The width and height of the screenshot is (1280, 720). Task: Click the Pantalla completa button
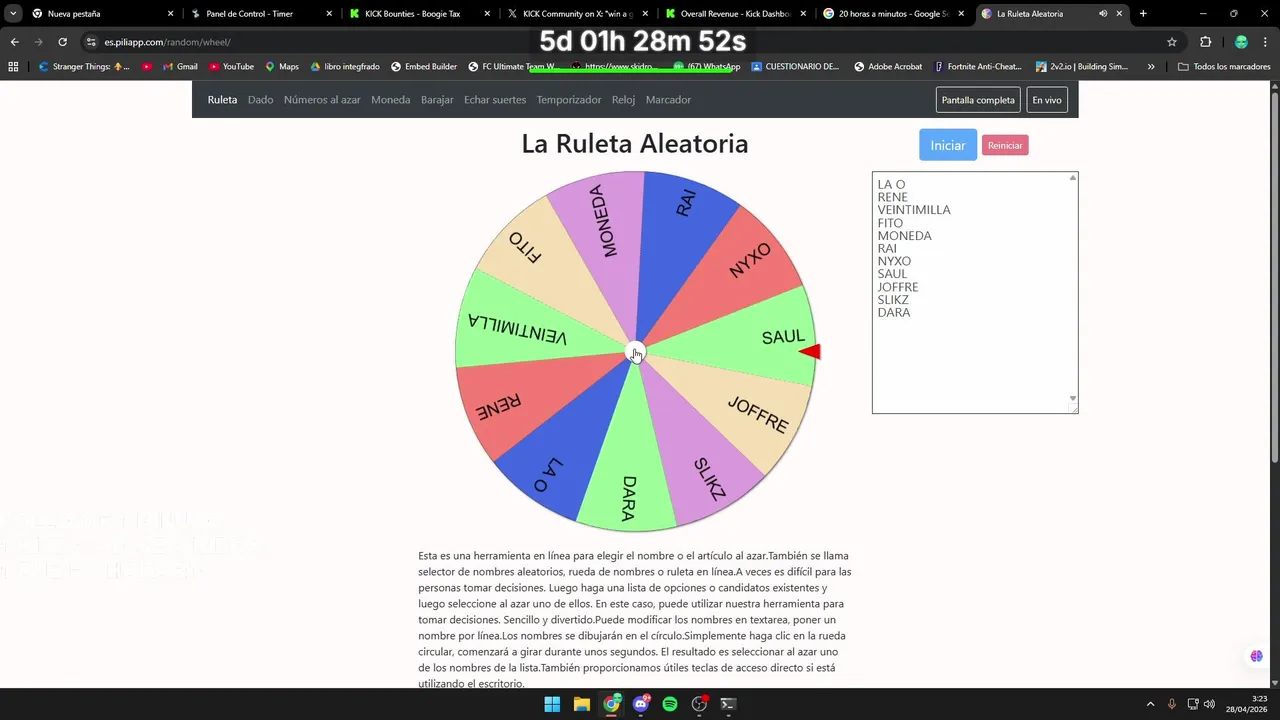978,100
